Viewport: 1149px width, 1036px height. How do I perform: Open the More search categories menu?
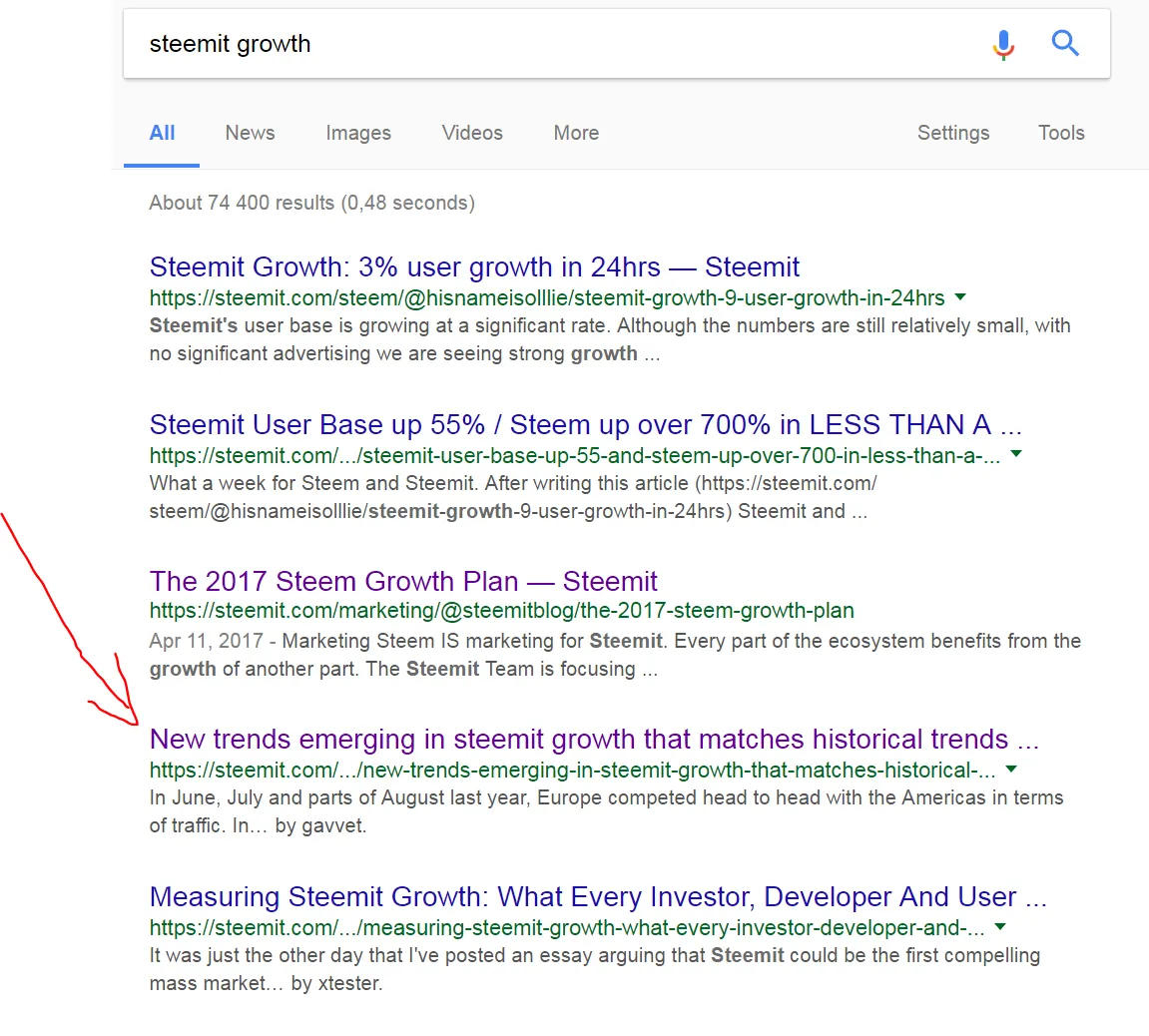tap(576, 133)
